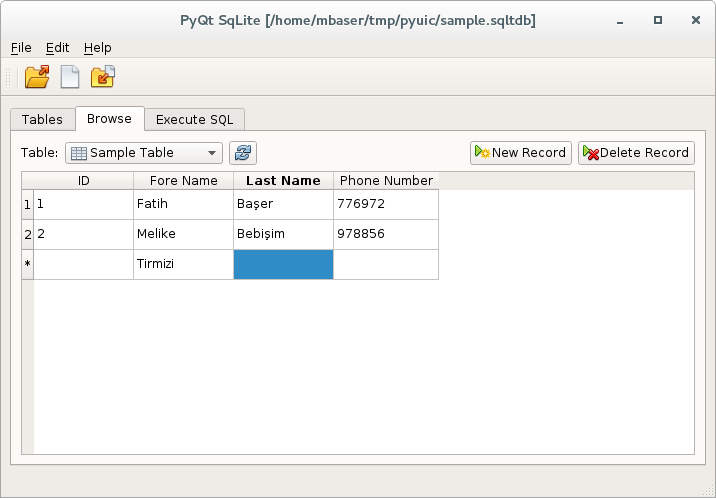This screenshot has width=716, height=498.
Task: Select phone number 776972
Action: (x=386, y=204)
